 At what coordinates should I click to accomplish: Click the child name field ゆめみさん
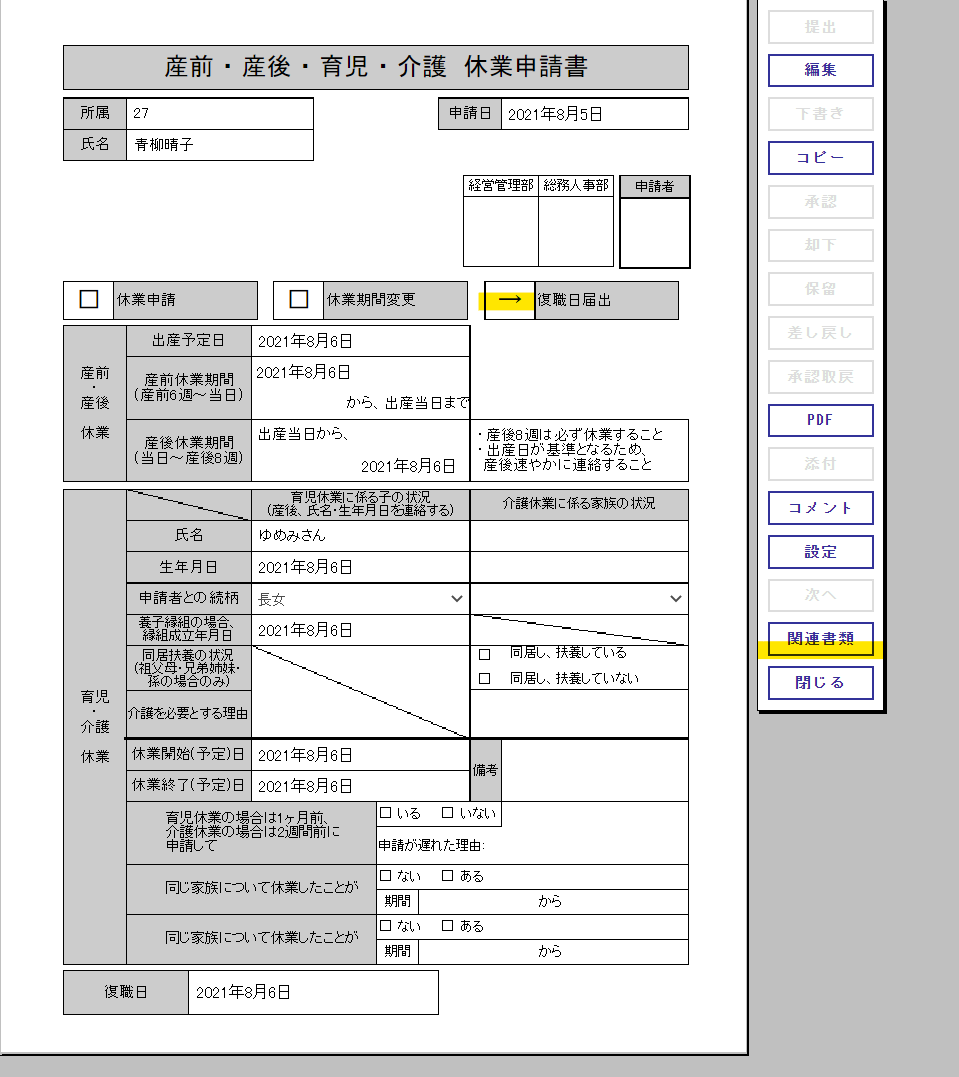pyautogui.click(x=360, y=535)
